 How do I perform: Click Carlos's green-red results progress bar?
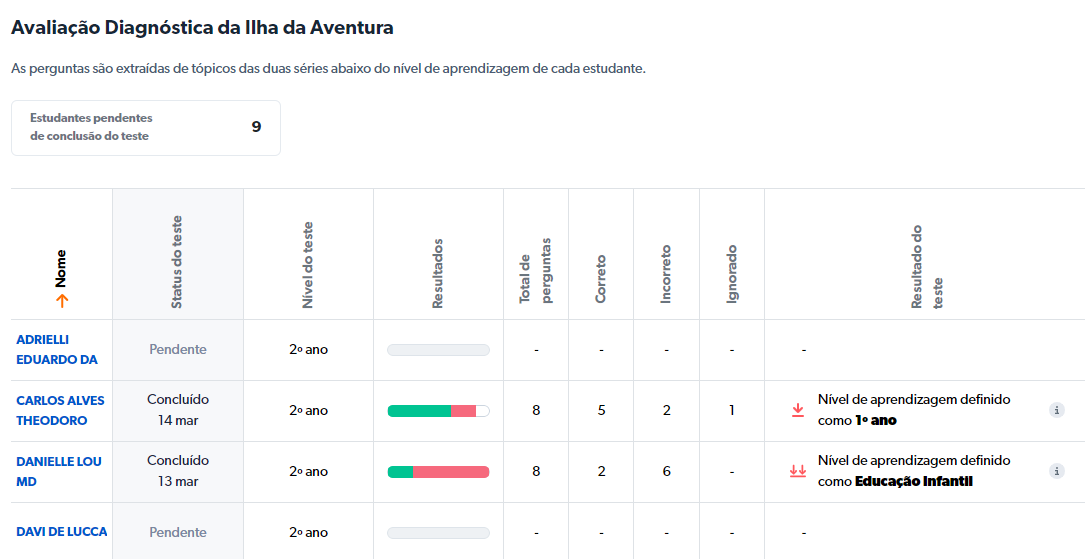(438, 411)
